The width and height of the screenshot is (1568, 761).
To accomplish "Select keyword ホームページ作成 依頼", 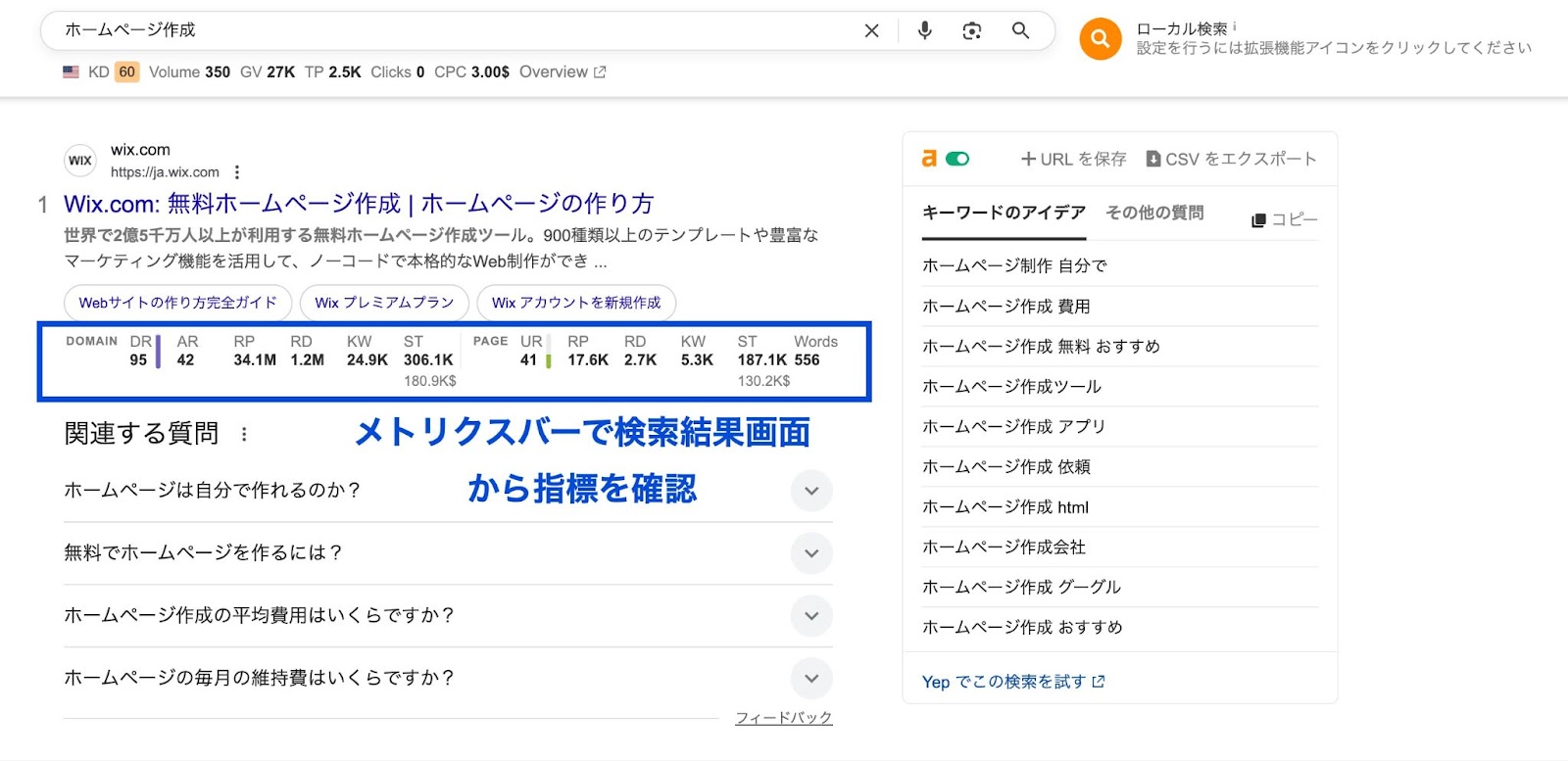I will [x=1005, y=467].
